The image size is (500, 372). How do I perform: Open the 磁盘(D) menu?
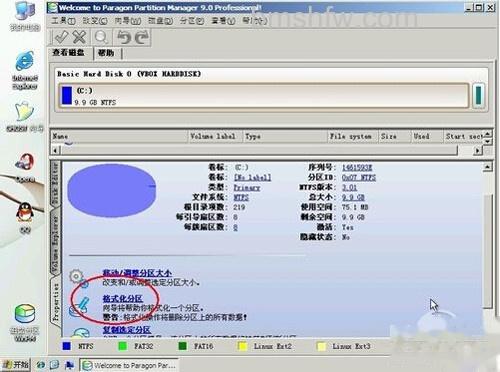click(160, 21)
